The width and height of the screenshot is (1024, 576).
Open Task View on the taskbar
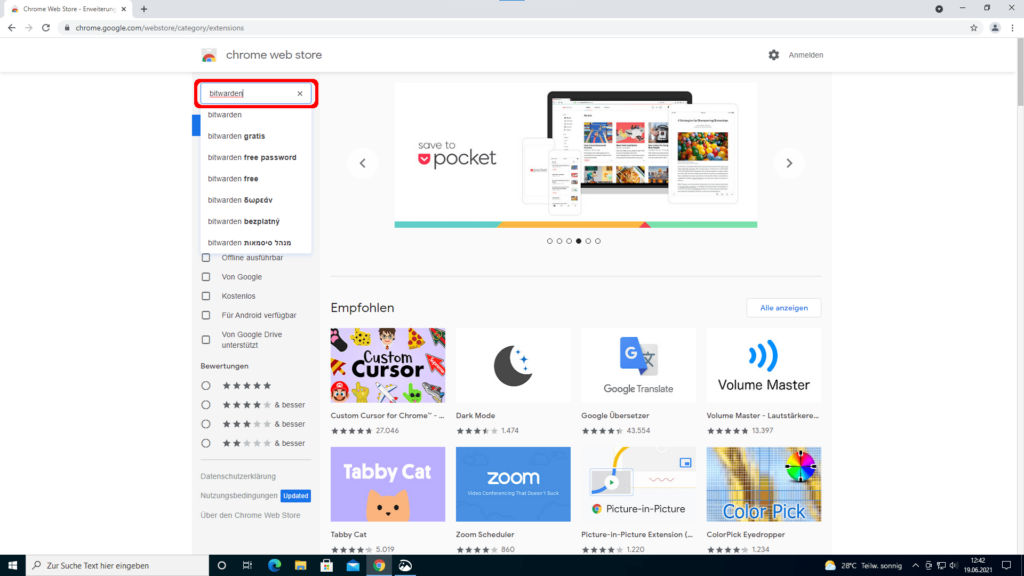tap(248, 566)
